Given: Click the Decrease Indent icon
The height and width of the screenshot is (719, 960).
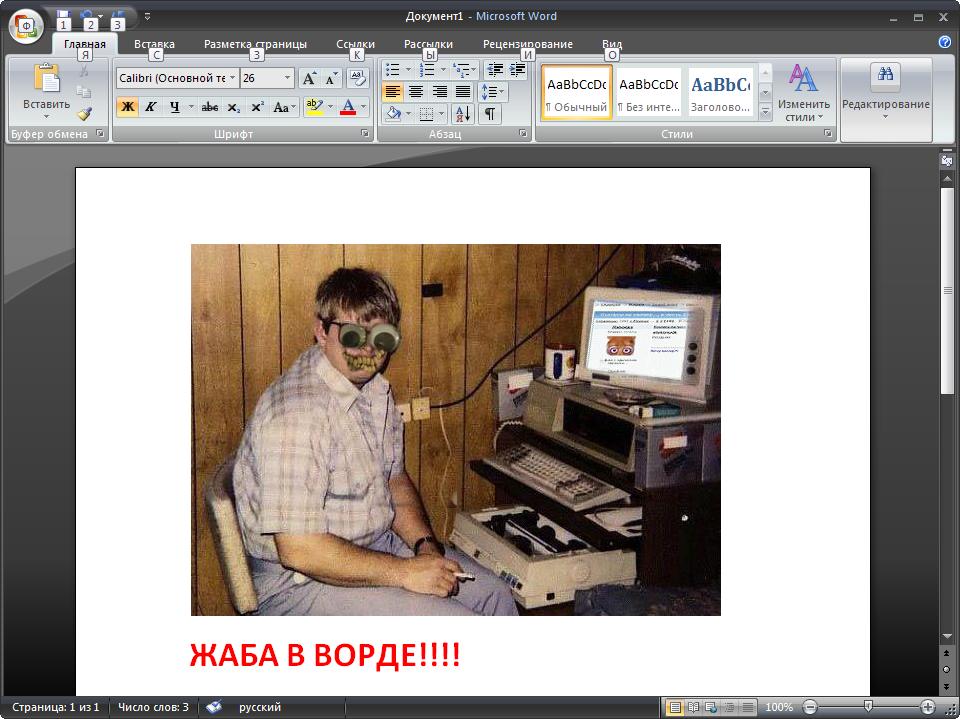Looking at the screenshot, I should (x=495, y=69).
